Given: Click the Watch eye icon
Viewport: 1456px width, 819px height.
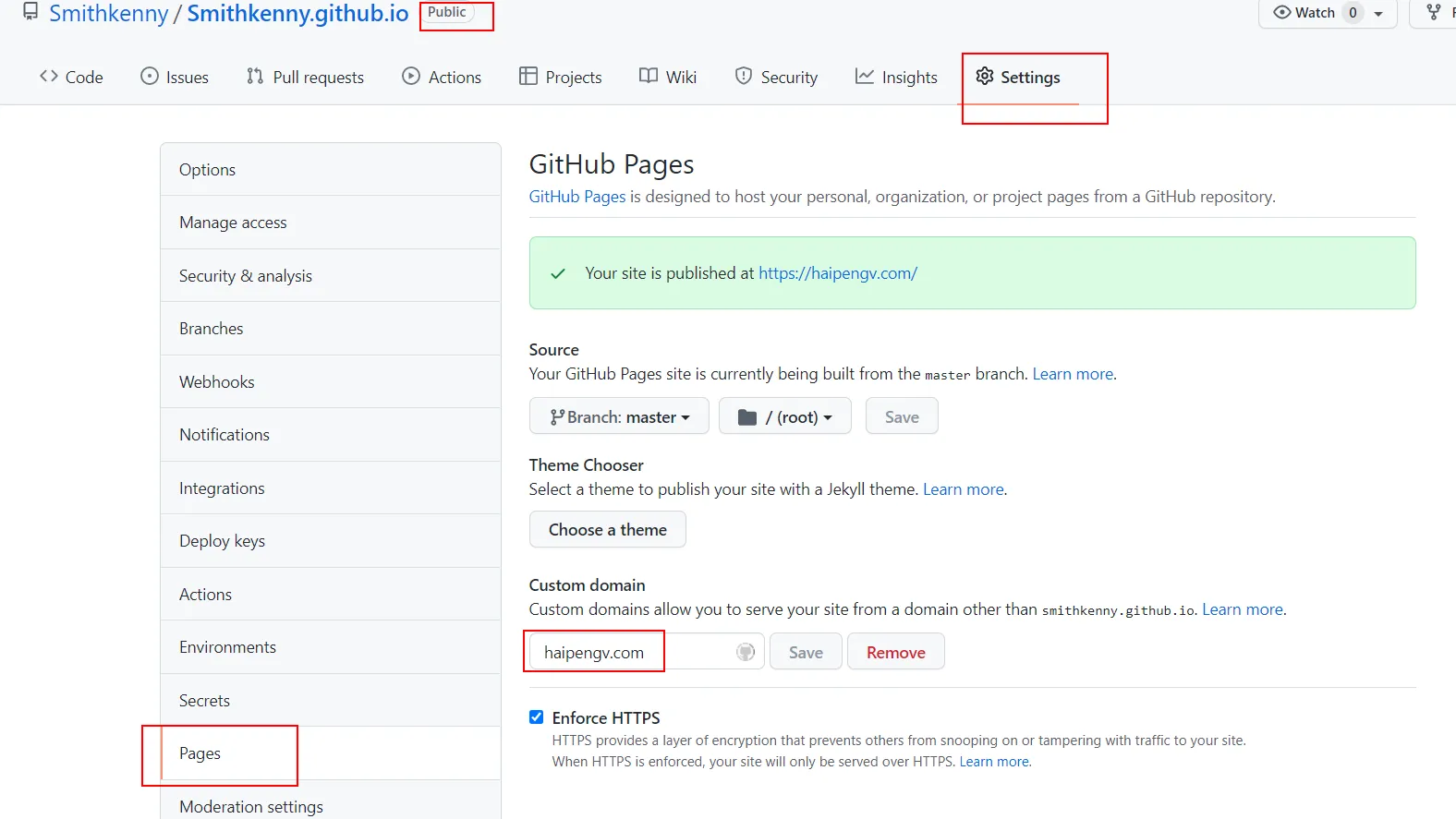Looking at the screenshot, I should point(1282,13).
